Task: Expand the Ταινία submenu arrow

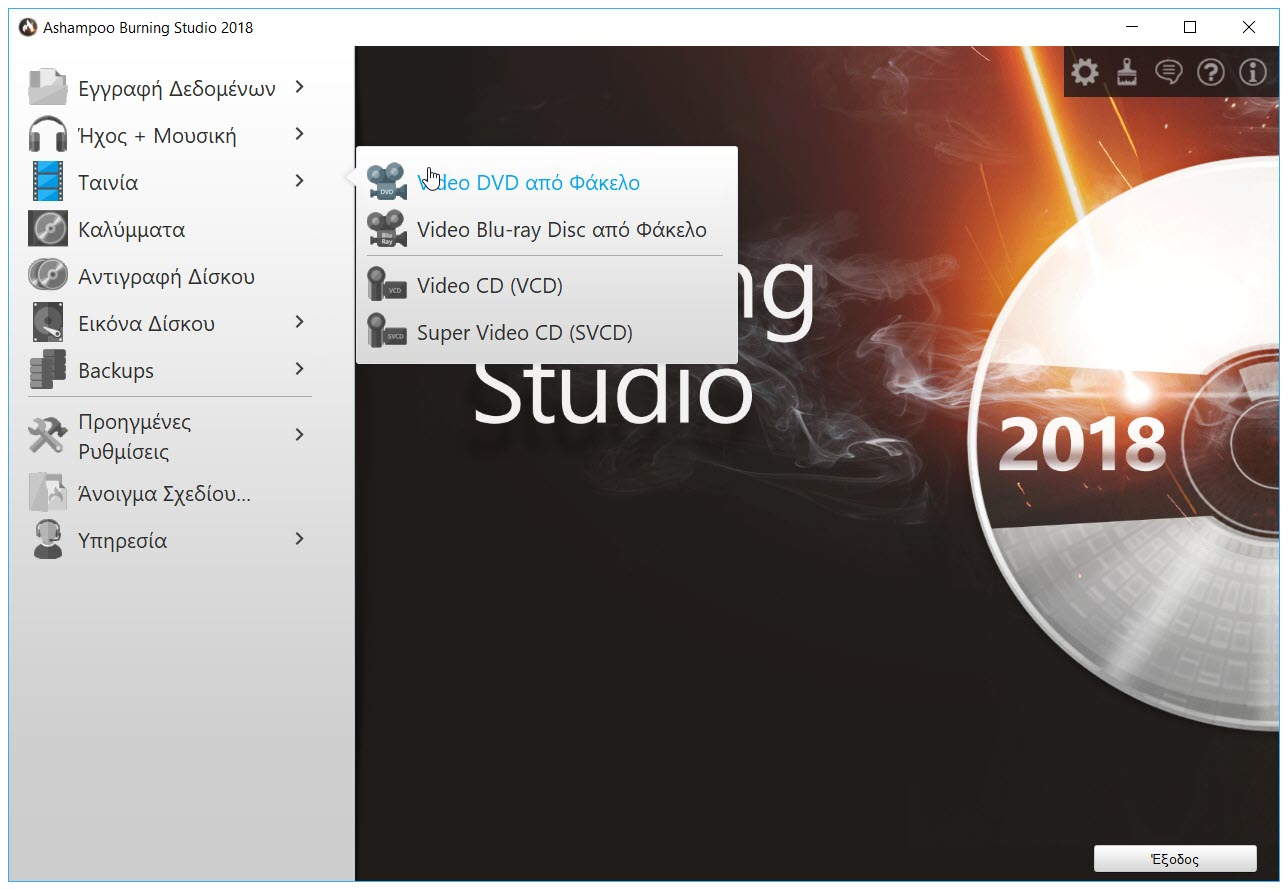Action: (299, 181)
